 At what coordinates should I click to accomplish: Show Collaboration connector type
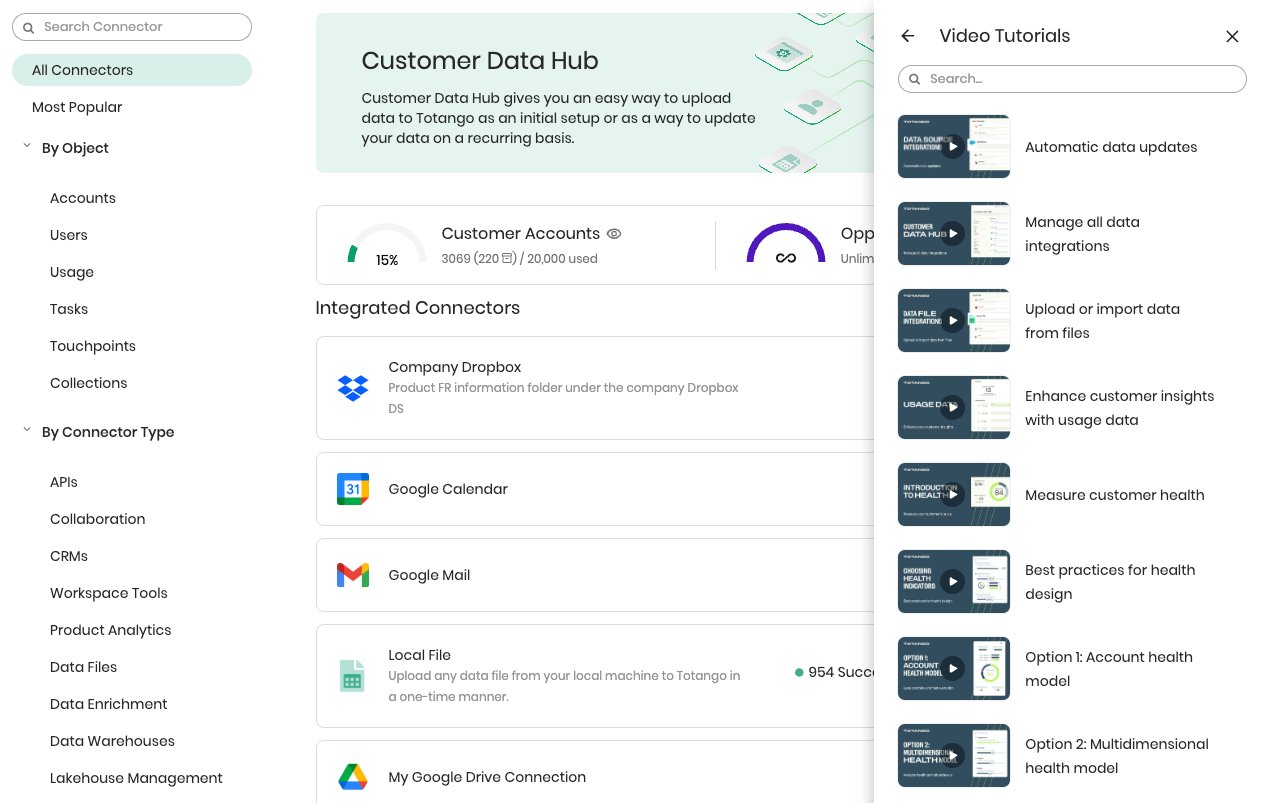pyautogui.click(x=98, y=519)
